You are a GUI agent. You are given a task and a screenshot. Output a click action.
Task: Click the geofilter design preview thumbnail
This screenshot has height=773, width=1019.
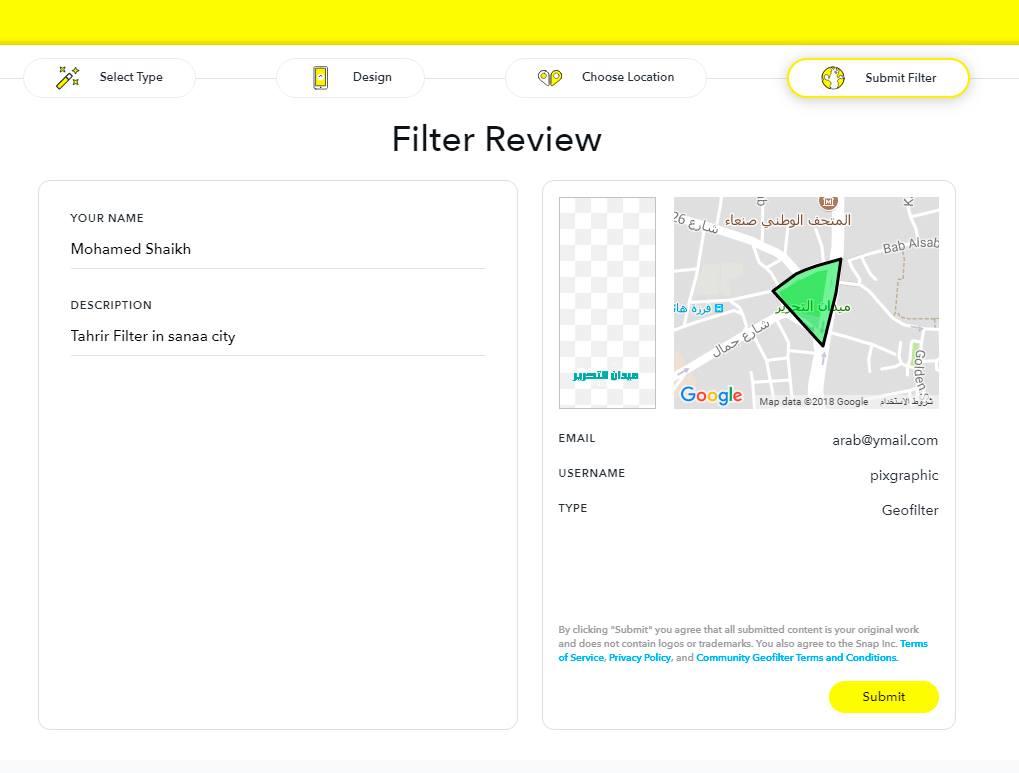(x=607, y=303)
